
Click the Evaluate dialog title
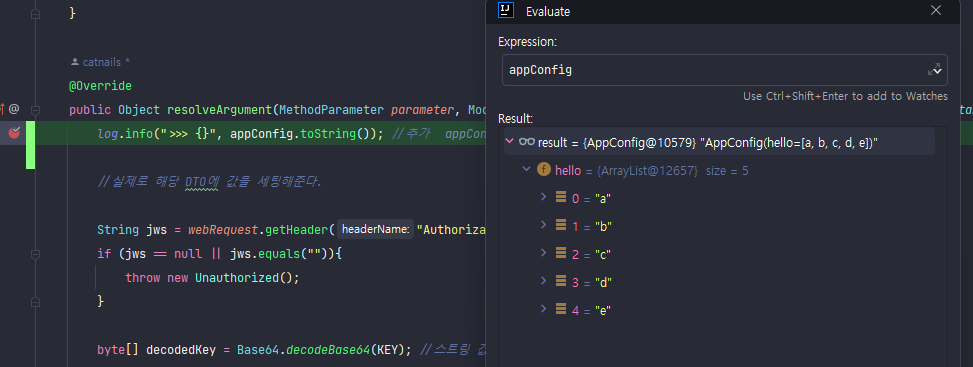click(548, 11)
